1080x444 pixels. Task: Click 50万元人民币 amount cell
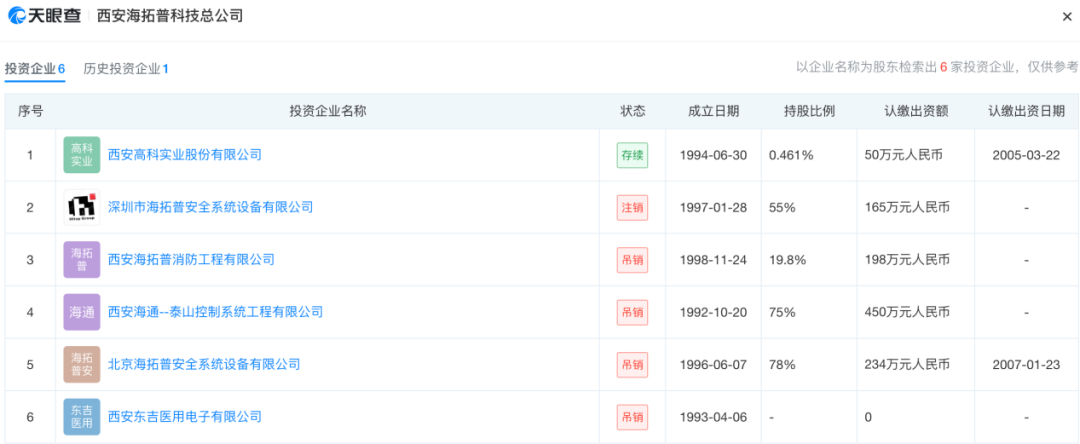tap(904, 155)
